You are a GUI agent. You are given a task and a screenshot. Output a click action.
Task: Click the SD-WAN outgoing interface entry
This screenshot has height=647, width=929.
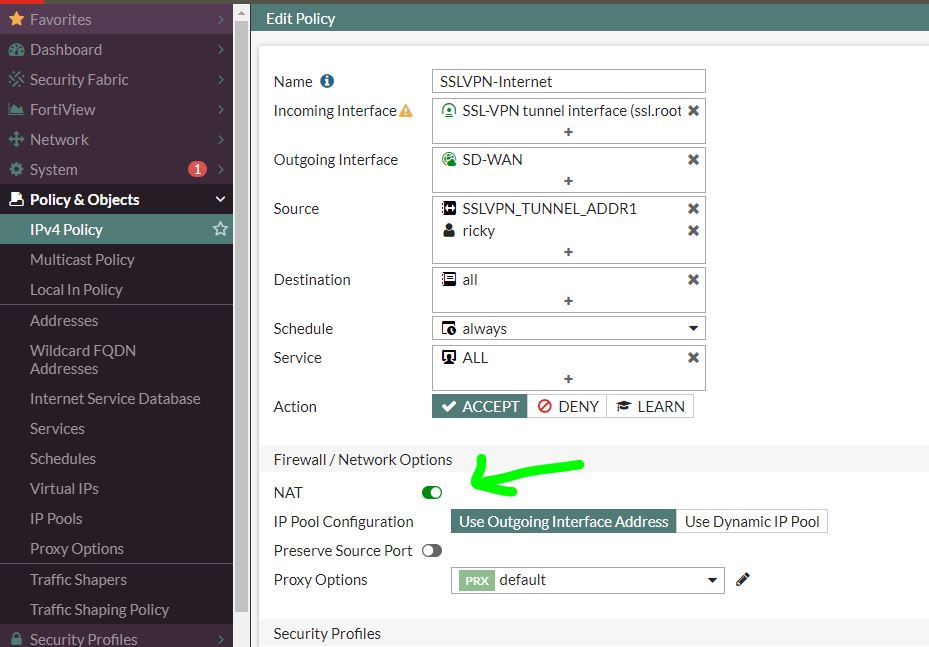click(x=482, y=159)
